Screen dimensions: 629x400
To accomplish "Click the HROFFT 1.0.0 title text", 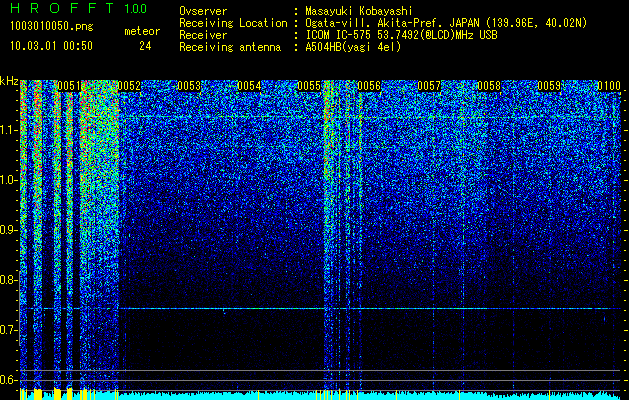I will [x=79, y=8].
